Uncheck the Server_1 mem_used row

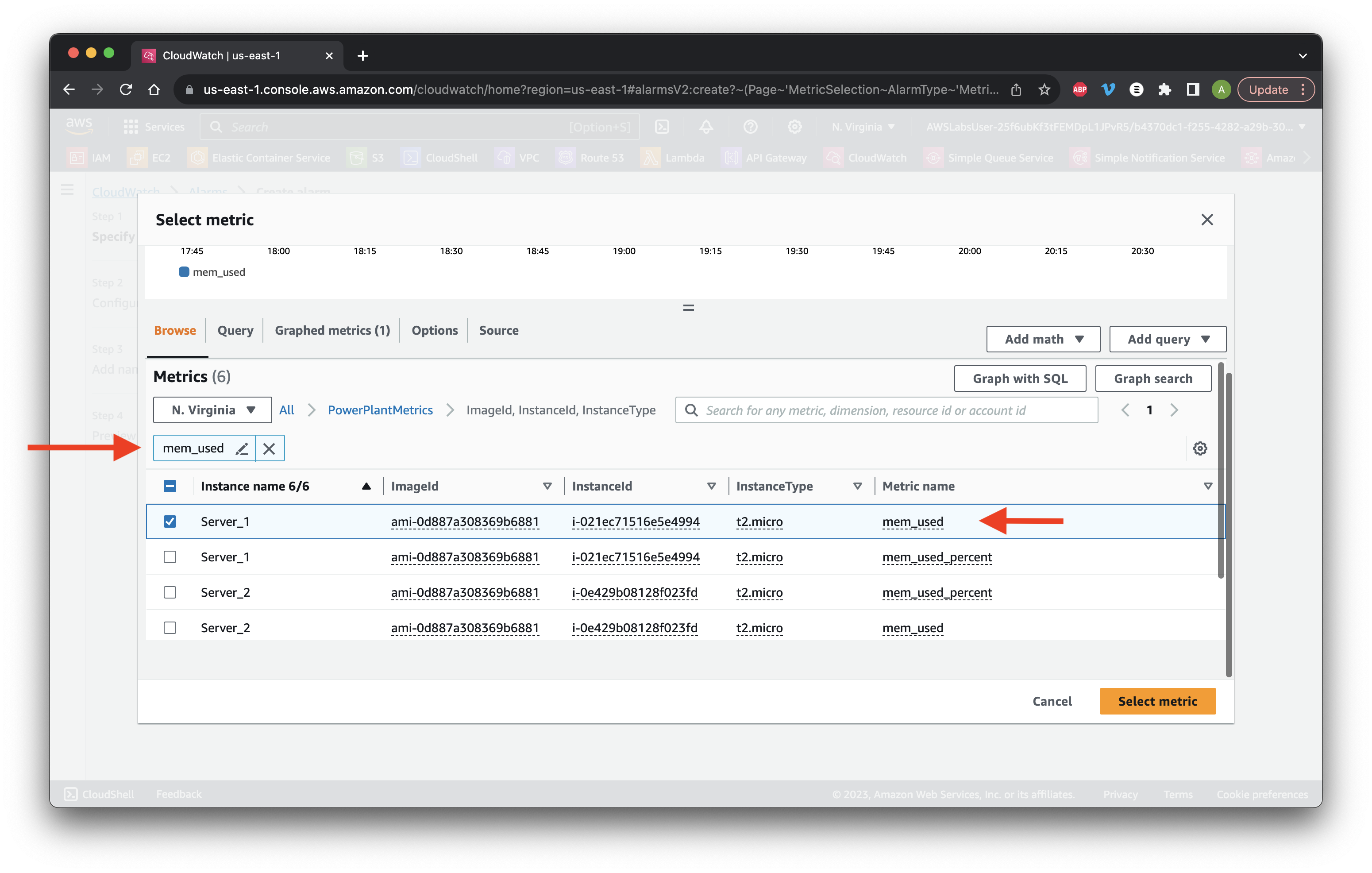pyautogui.click(x=170, y=521)
